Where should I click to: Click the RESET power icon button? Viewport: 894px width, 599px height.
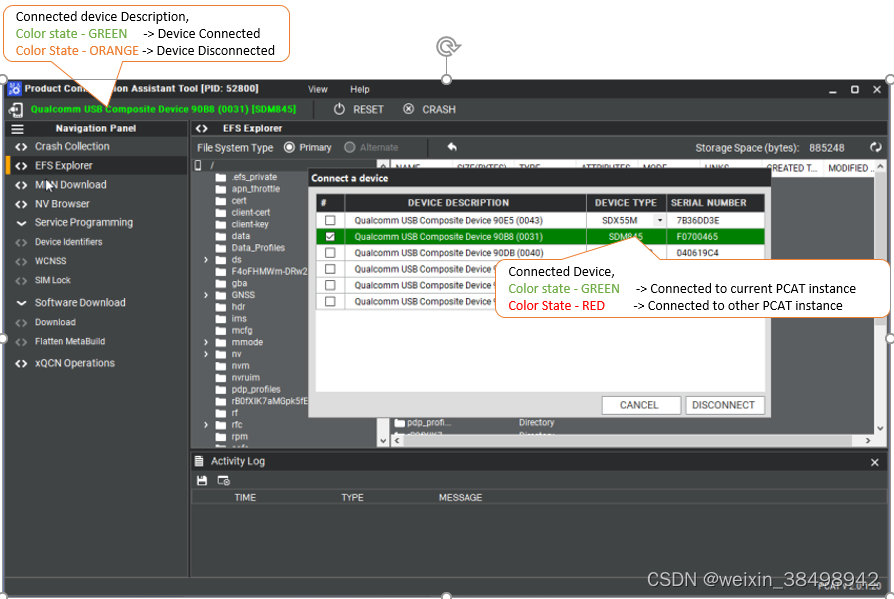click(339, 109)
